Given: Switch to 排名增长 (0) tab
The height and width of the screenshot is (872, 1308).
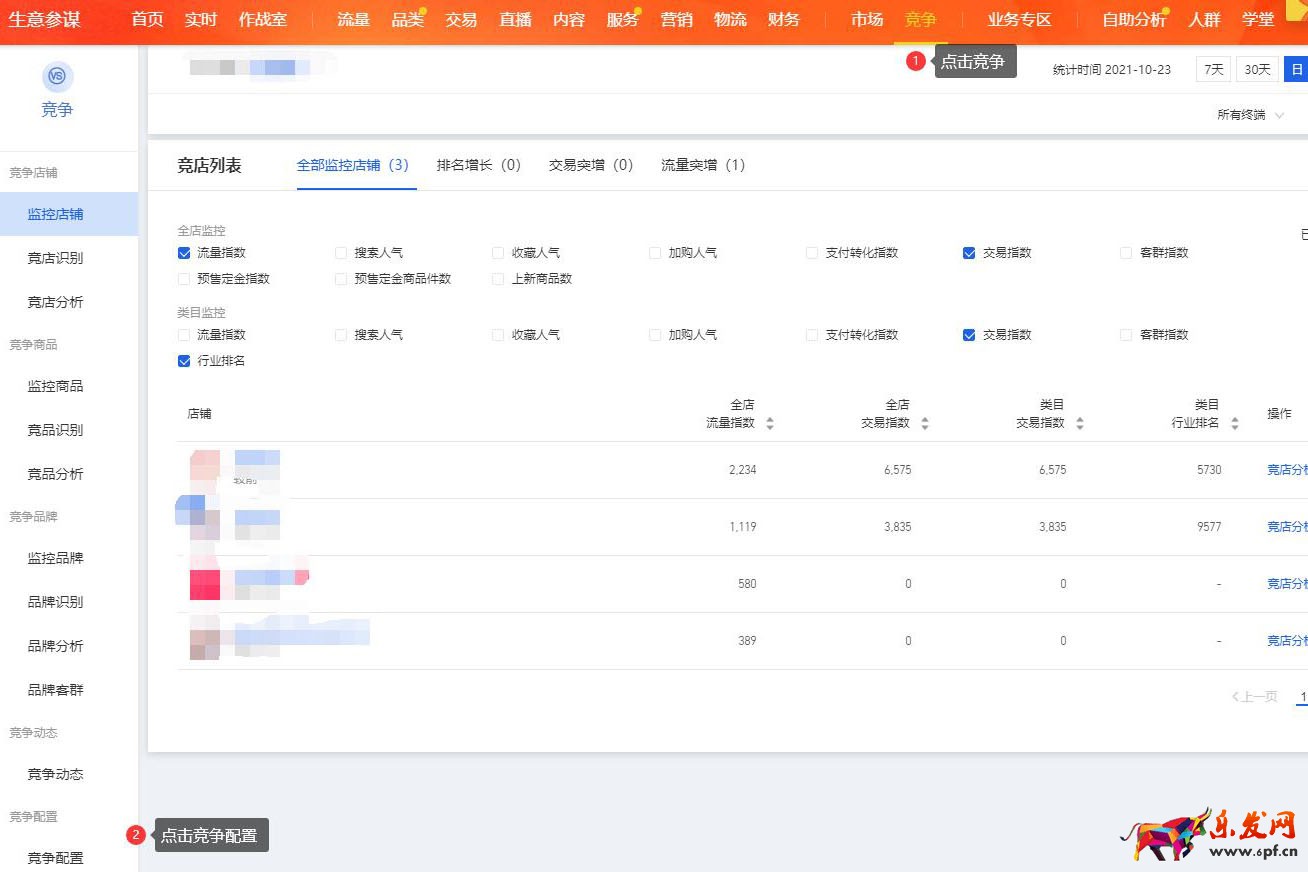Looking at the screenshot, I should pos(479,165).
